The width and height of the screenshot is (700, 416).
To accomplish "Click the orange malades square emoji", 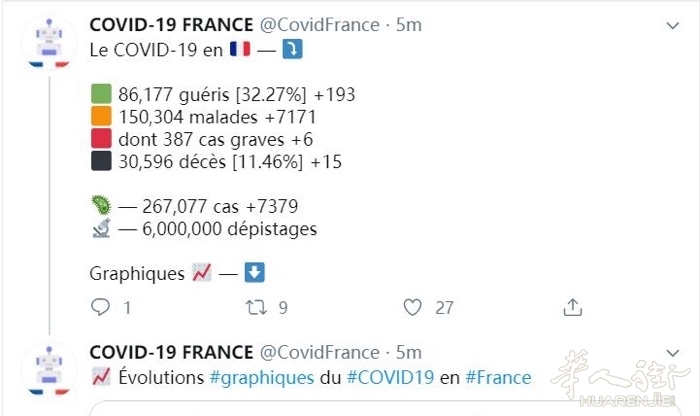I will point(101,116).
